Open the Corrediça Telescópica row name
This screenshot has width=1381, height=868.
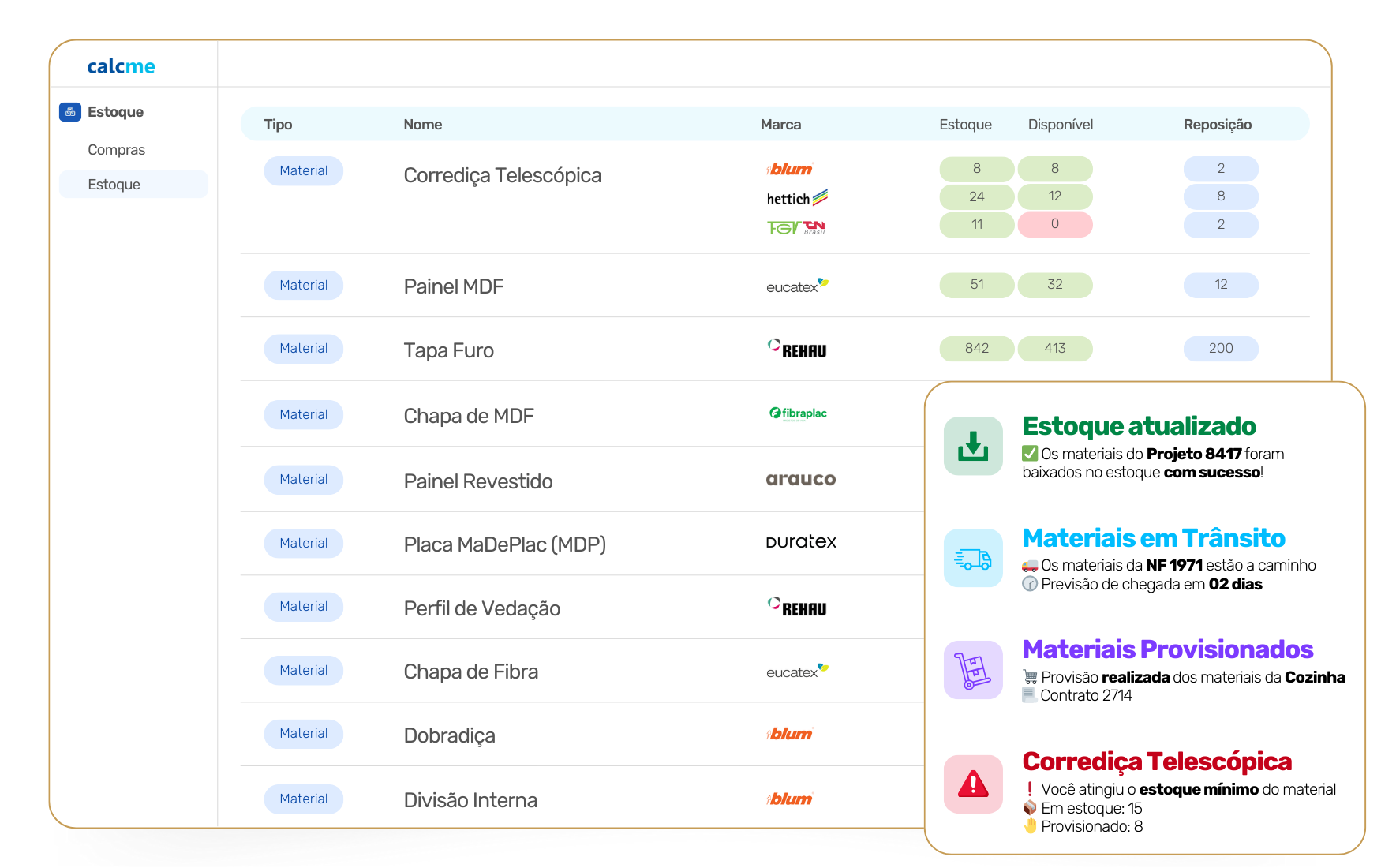(x=502, y=175)
